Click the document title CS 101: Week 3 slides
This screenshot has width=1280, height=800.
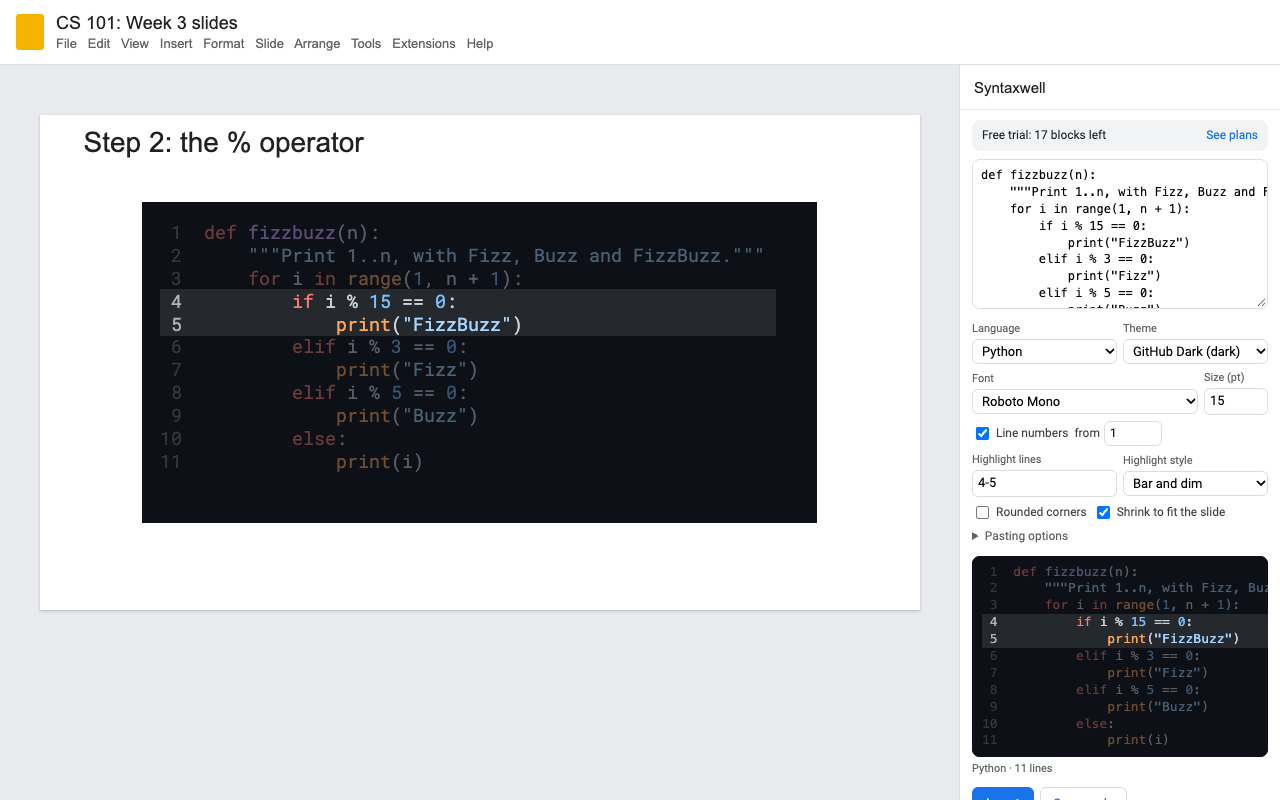[x=147, y=23]
